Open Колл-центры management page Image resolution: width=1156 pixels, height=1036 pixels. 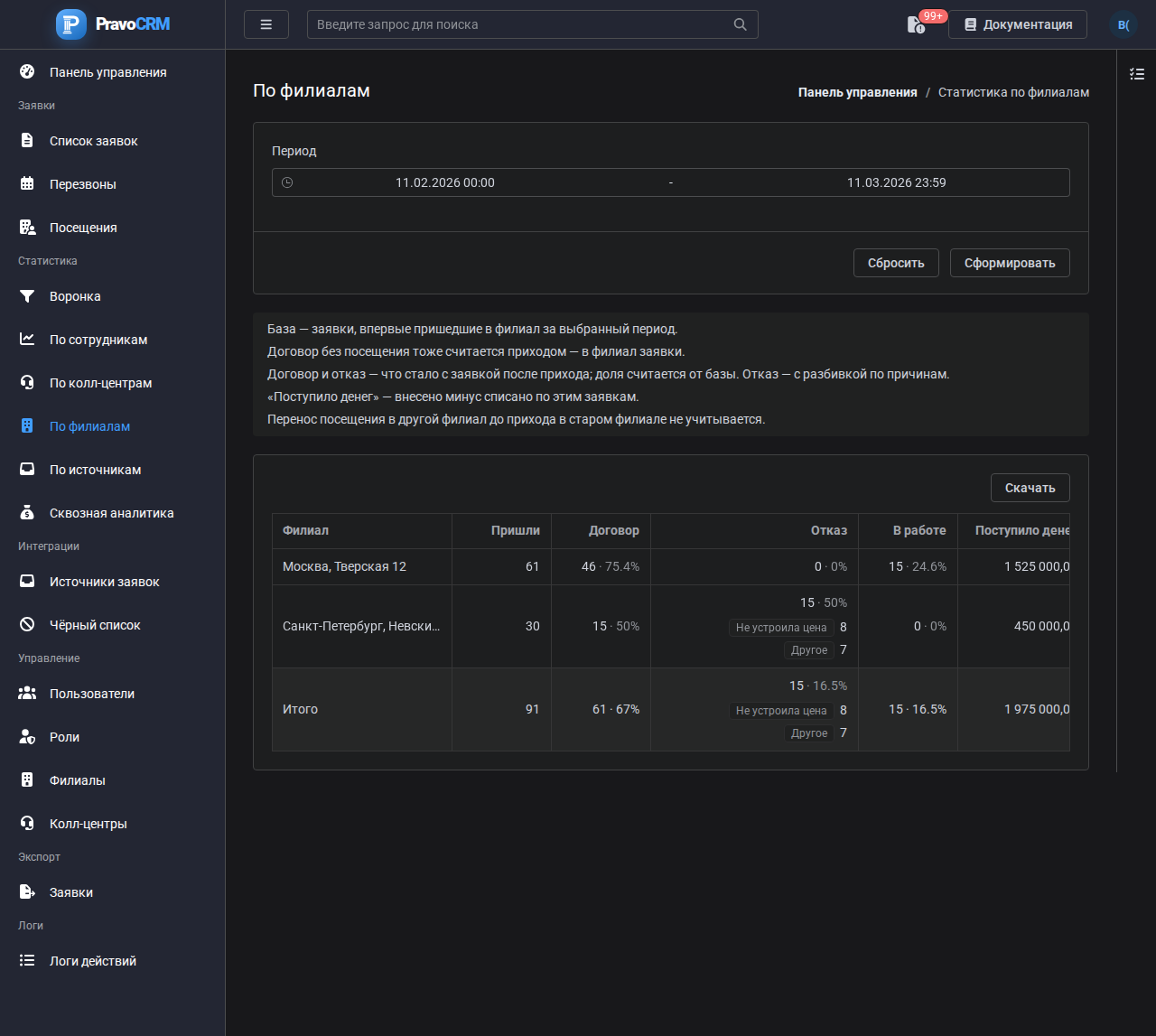click(x=113, y=824)
